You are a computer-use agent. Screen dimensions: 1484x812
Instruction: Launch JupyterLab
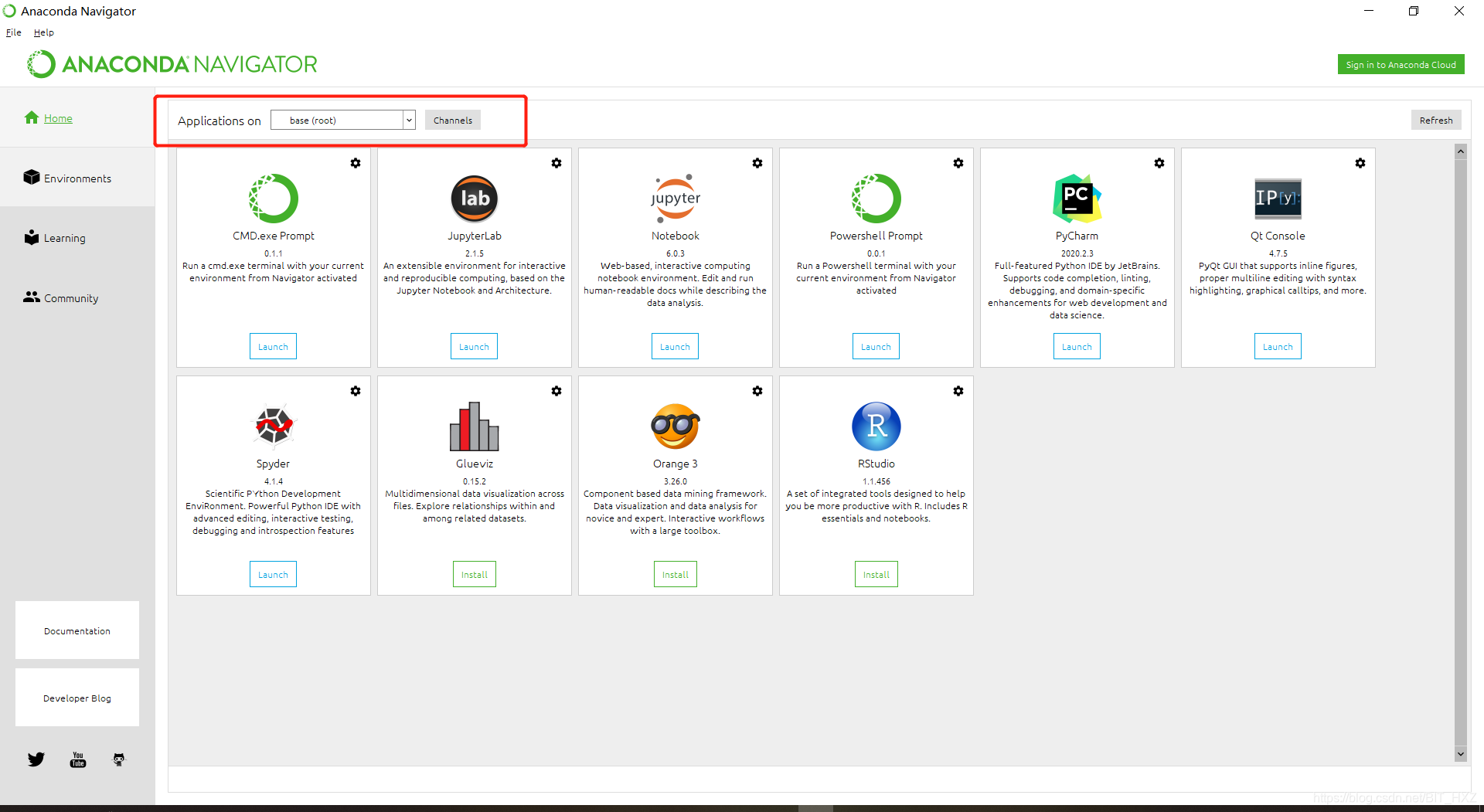[474, 346]
